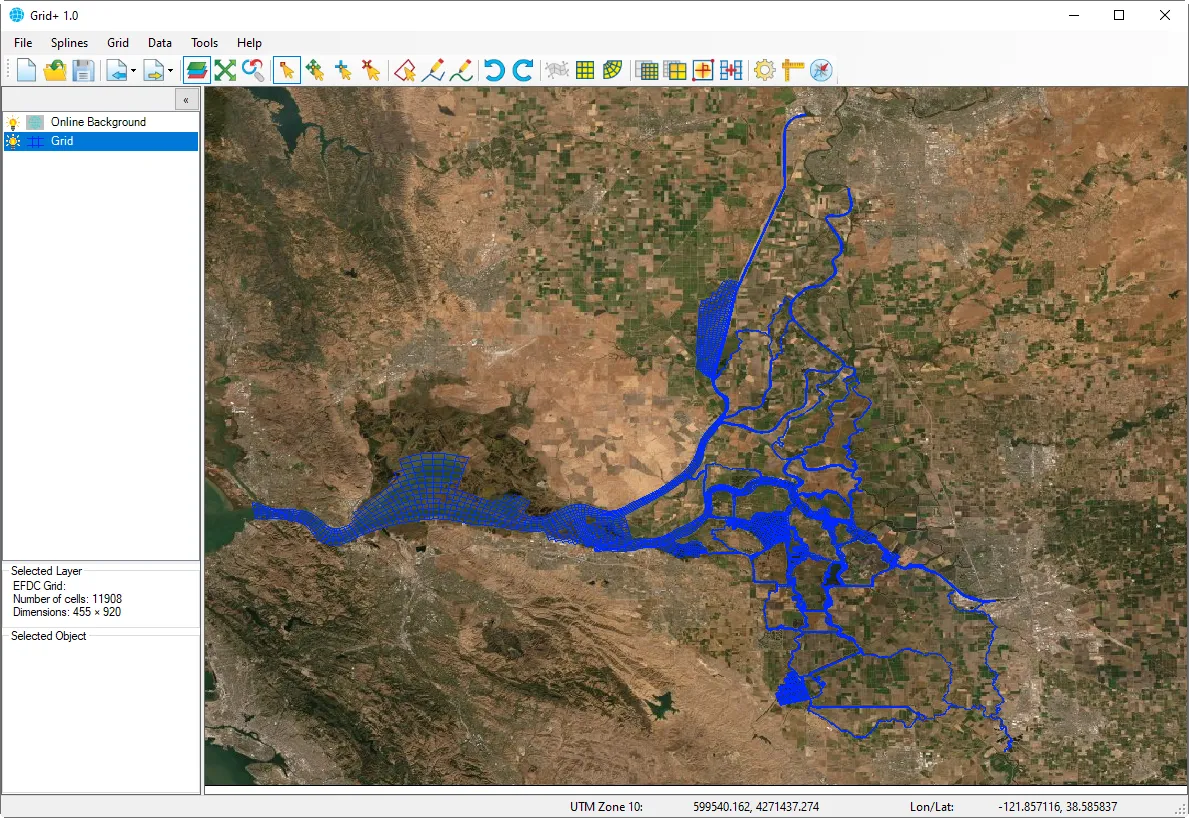Screen dimensions: 1189x818
Task: Click the compass orientation icon
Action: (x=822, y=70)
